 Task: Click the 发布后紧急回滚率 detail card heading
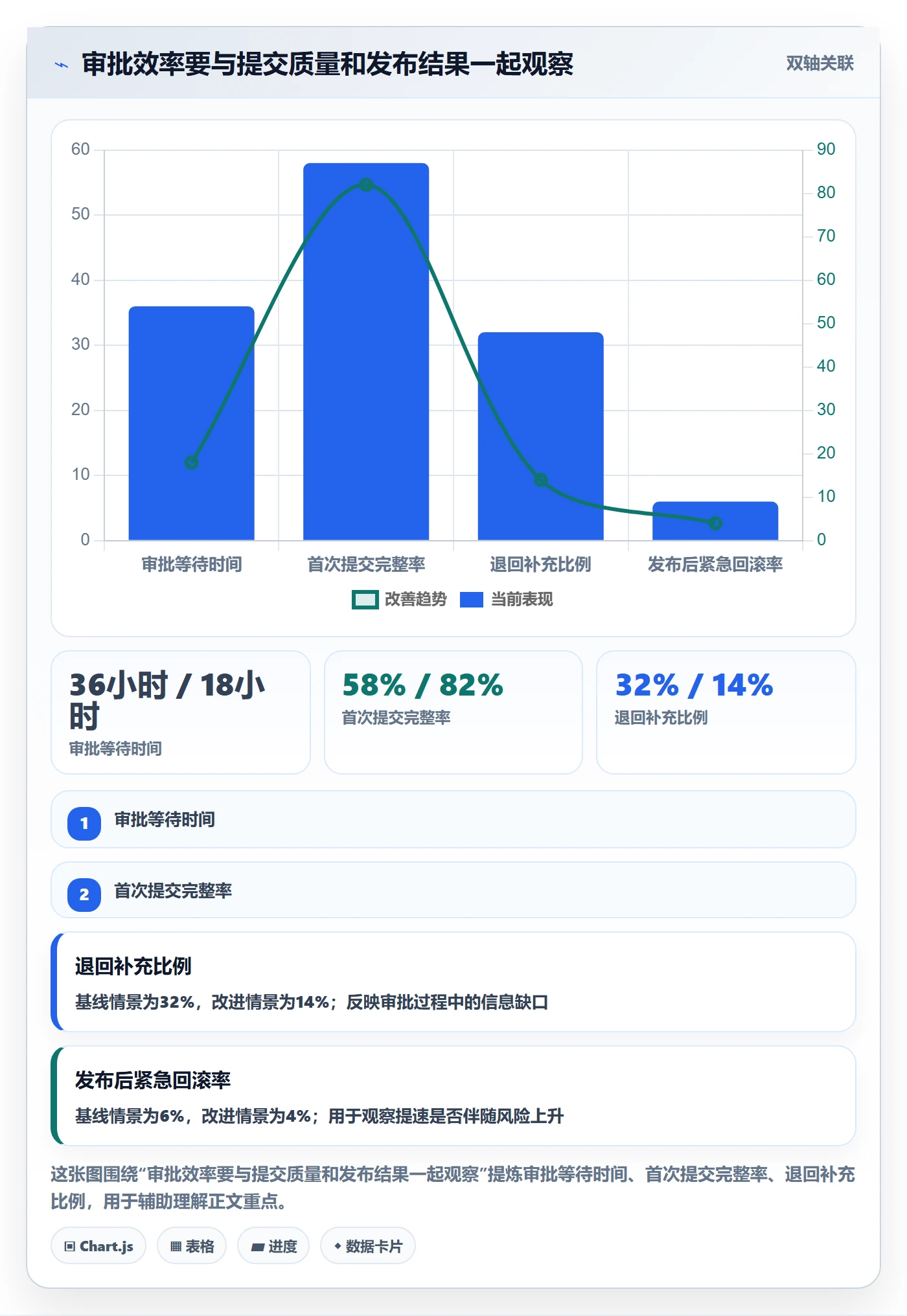[x=153, y=1080]
